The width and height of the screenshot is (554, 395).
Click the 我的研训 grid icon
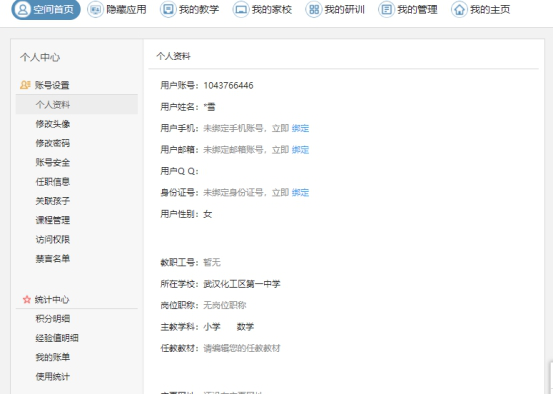coord(313,10)
